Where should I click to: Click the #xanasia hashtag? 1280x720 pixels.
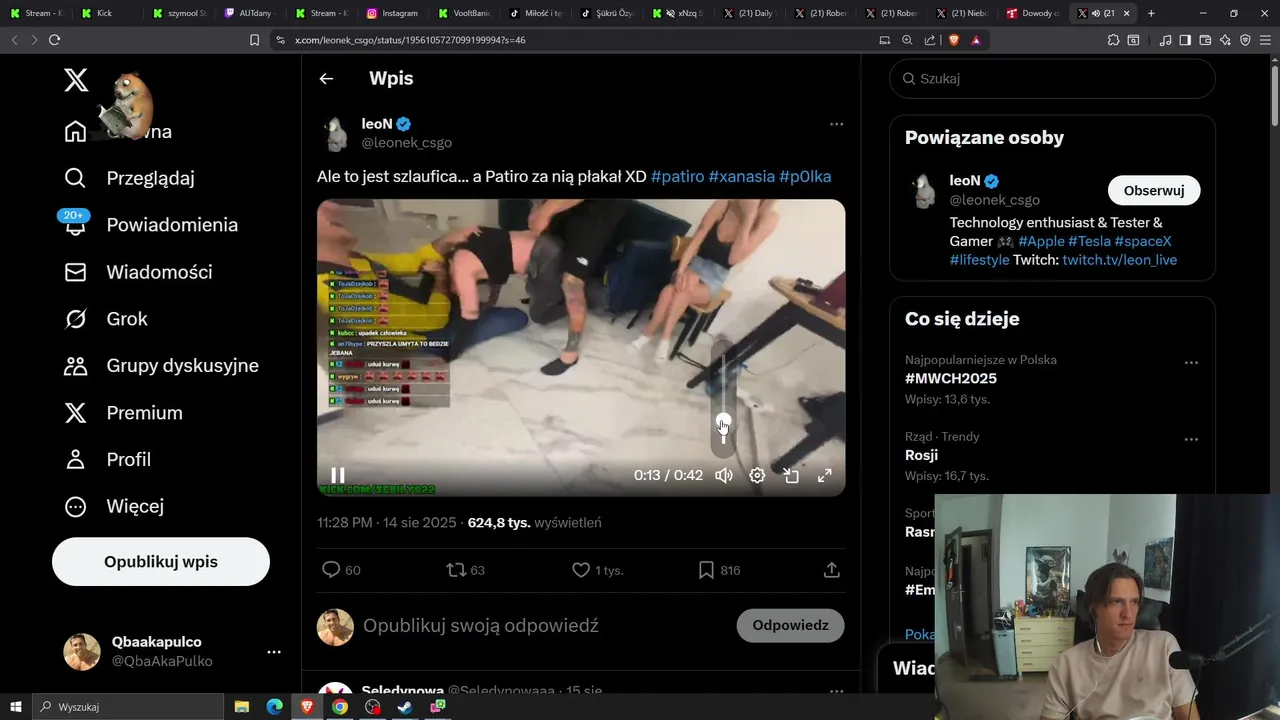741,176
